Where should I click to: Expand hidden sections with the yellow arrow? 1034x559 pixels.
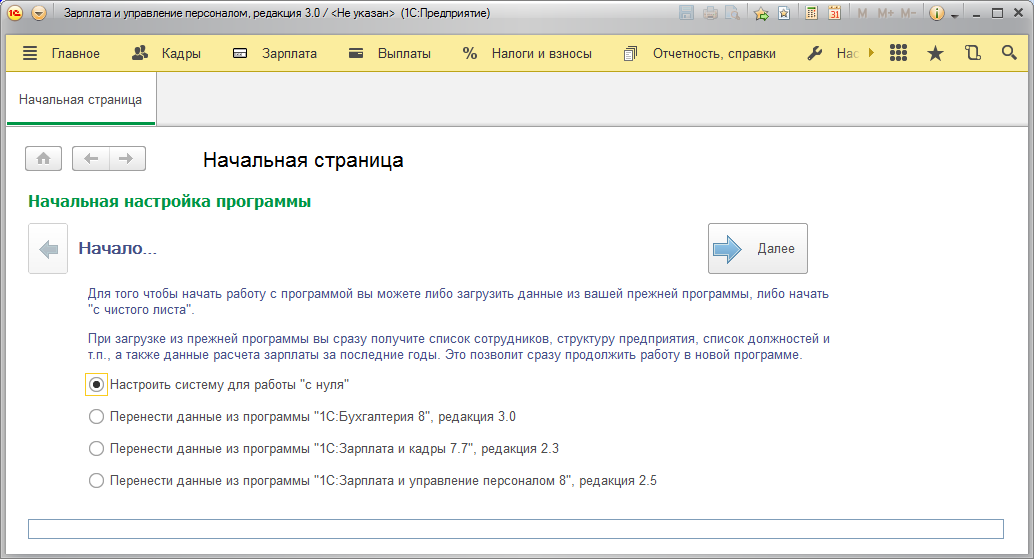coord(871,53)
